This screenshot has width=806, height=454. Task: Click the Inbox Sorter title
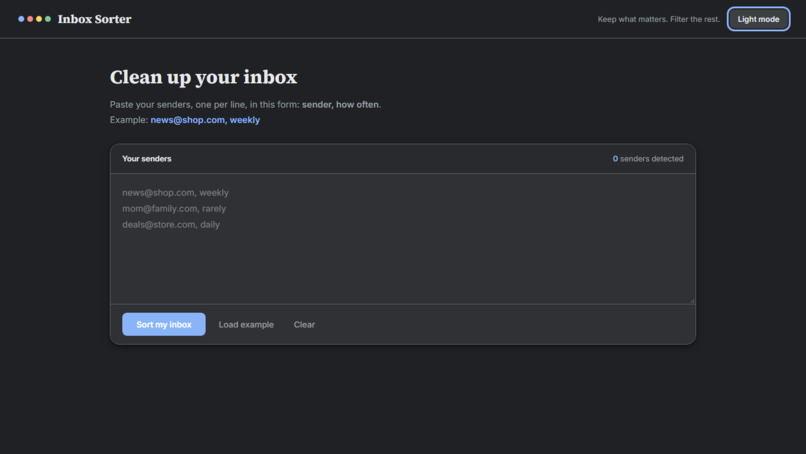click(95, 19)
